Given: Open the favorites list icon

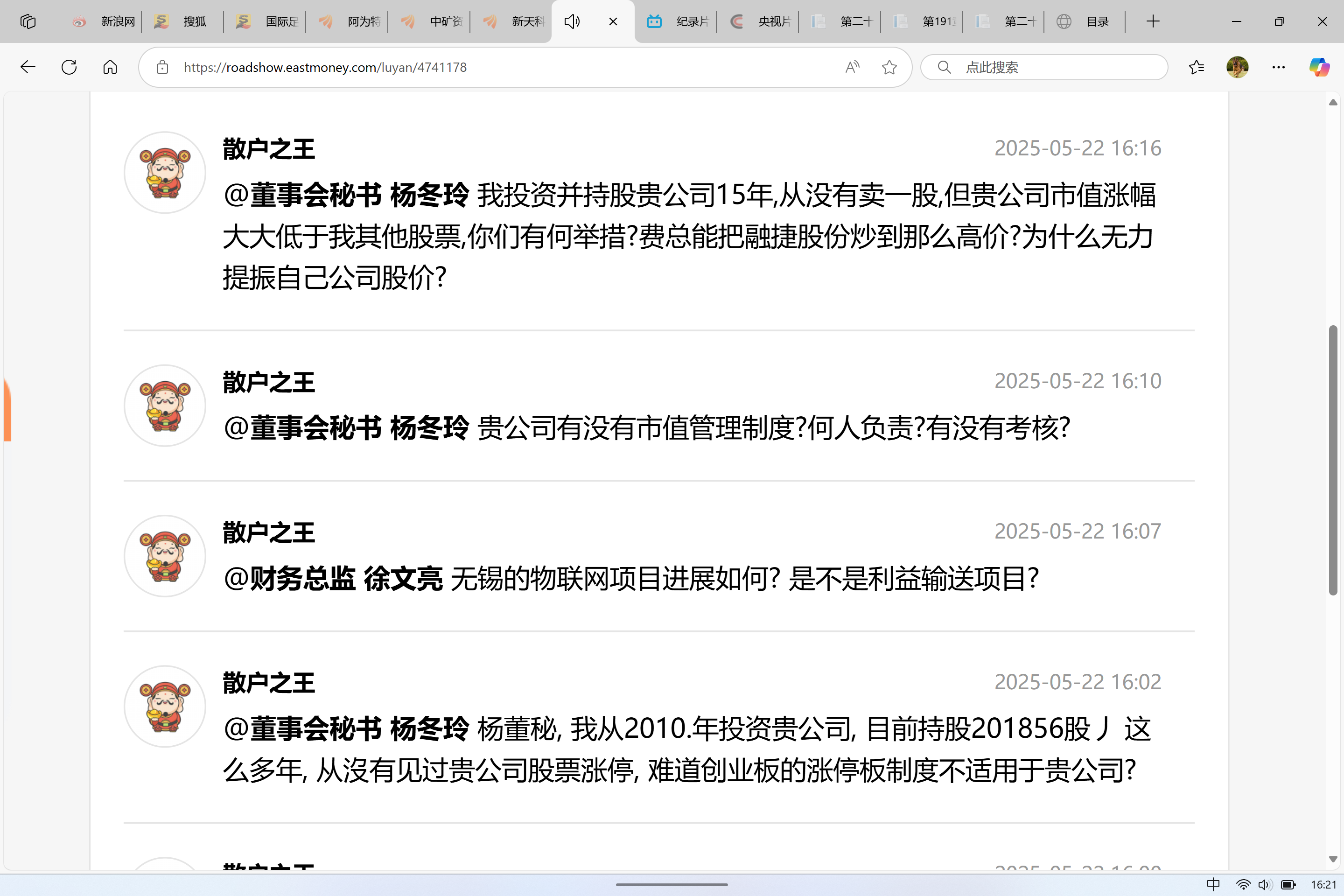Looking at the screenshot, I should [x=1197, y=67].
